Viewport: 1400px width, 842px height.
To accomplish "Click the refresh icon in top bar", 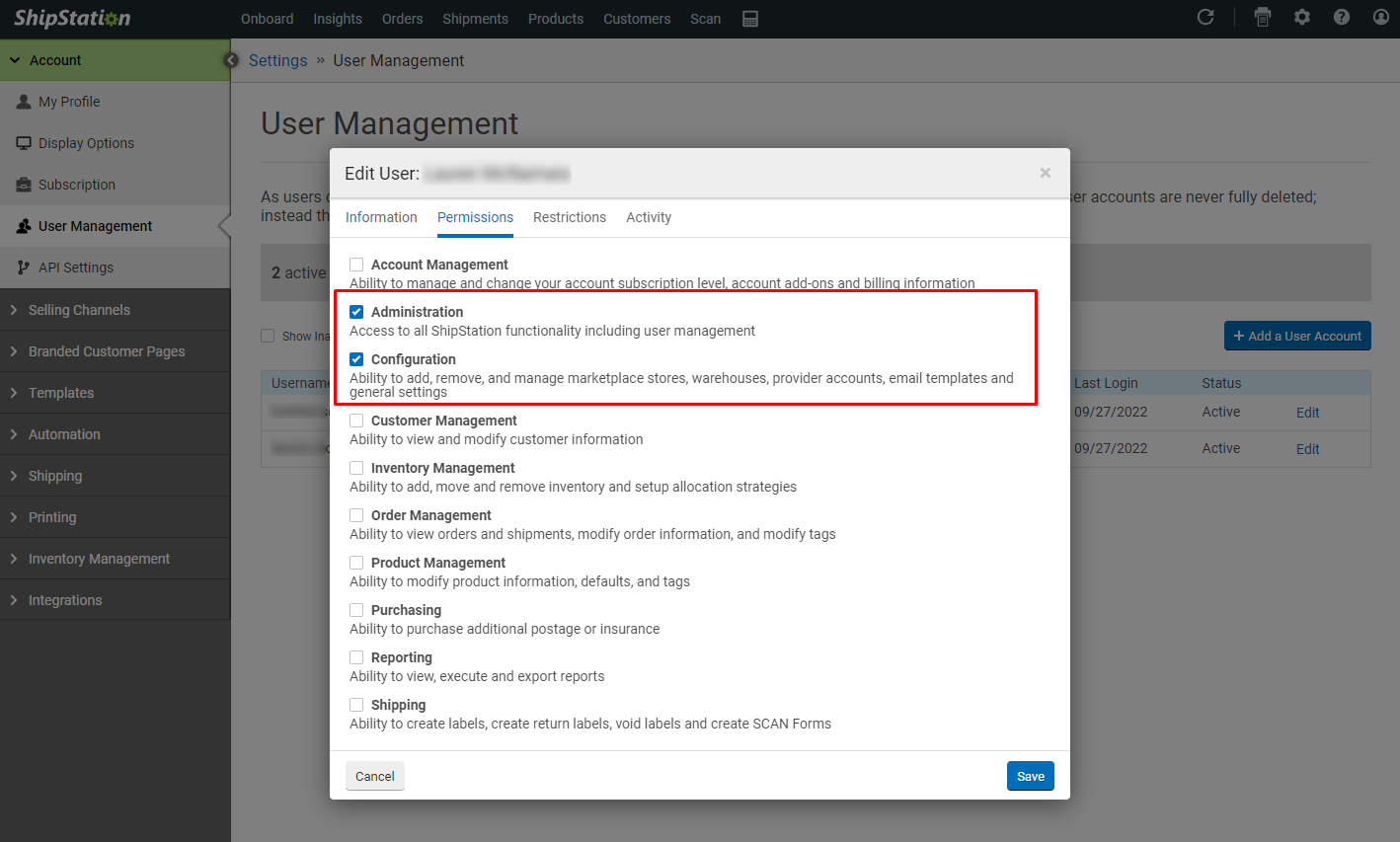I will [x=1205, y=18].
